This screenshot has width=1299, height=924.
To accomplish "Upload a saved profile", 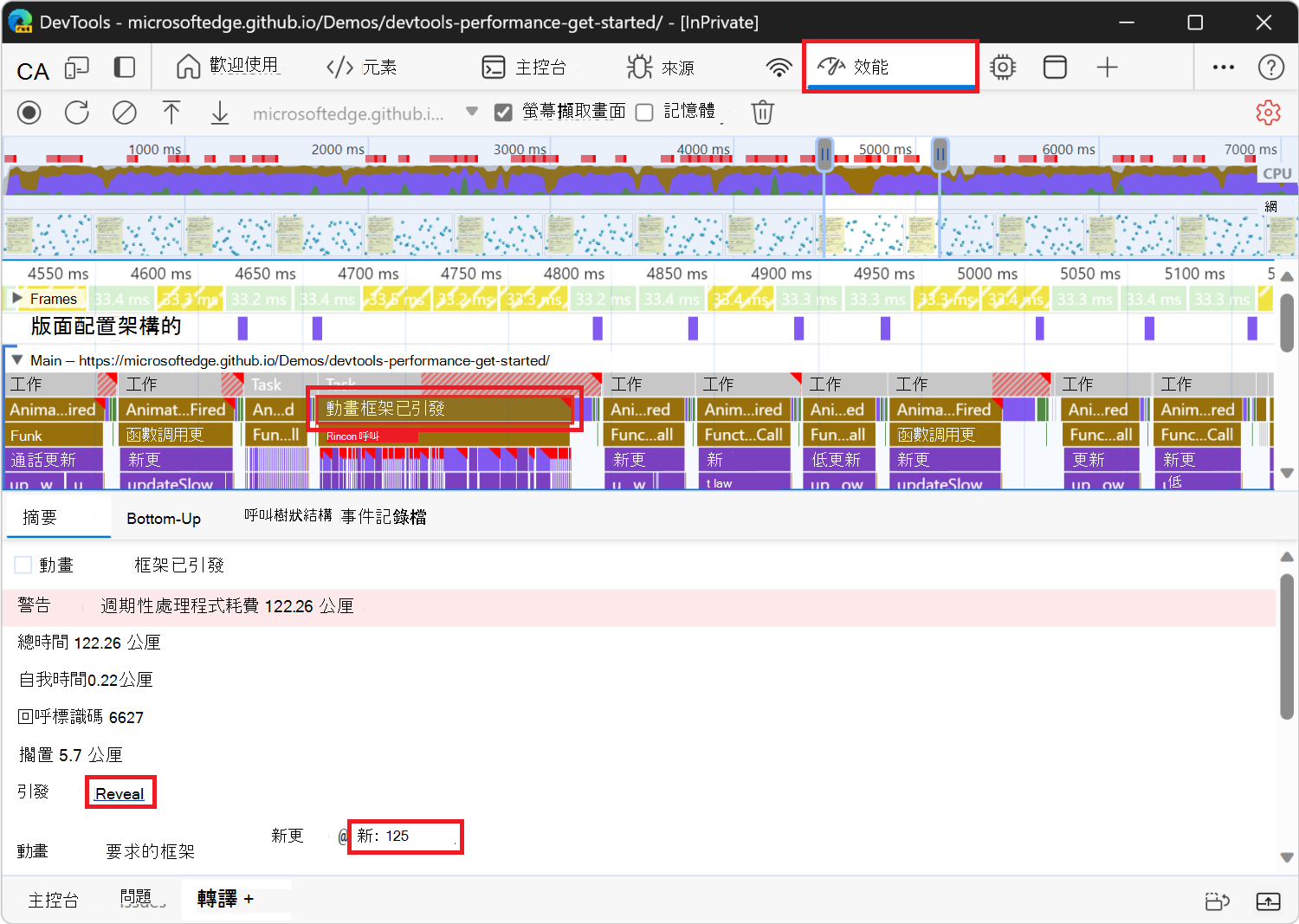I will point(171,113).
